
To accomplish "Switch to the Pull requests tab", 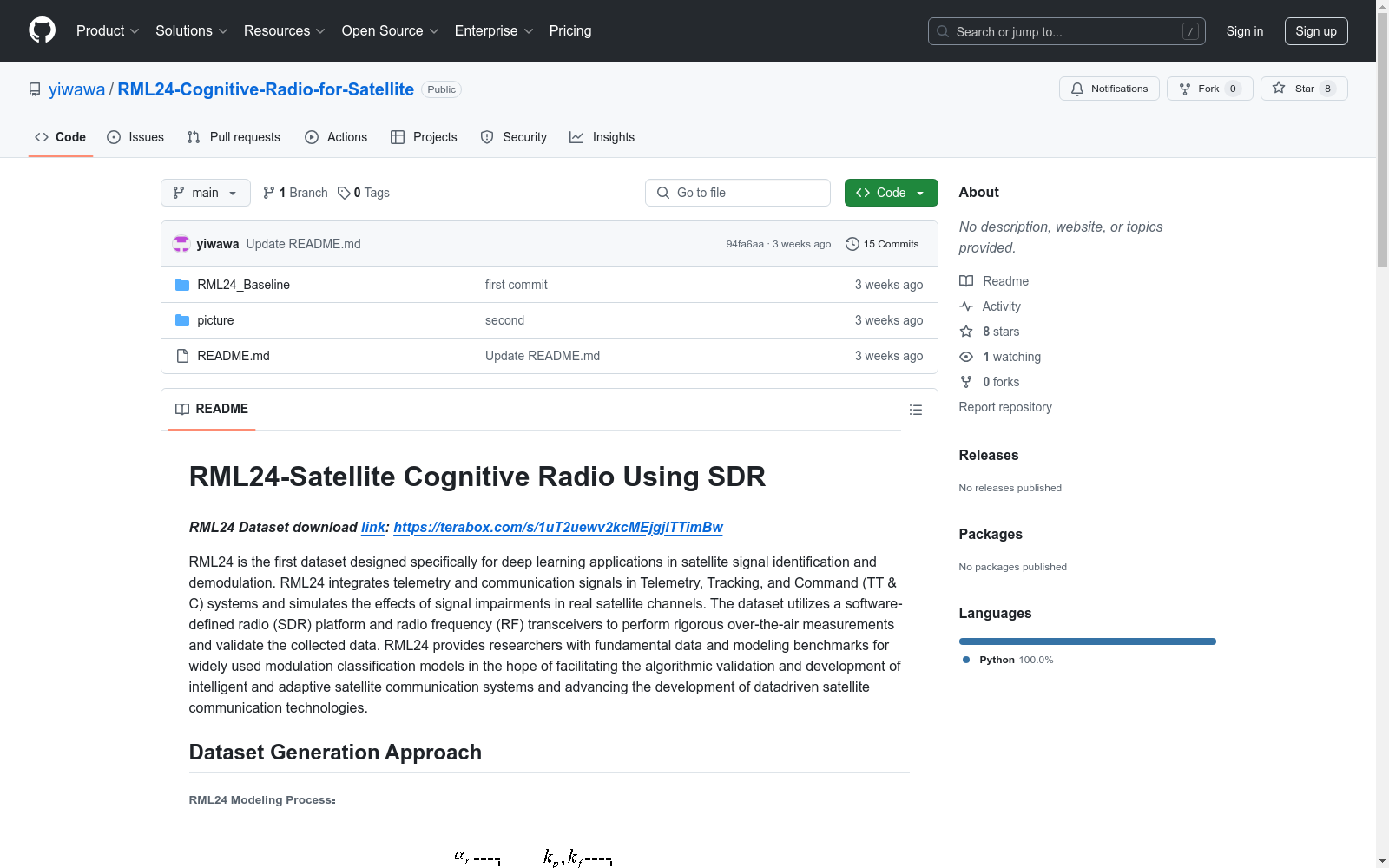I will [234, 137].
